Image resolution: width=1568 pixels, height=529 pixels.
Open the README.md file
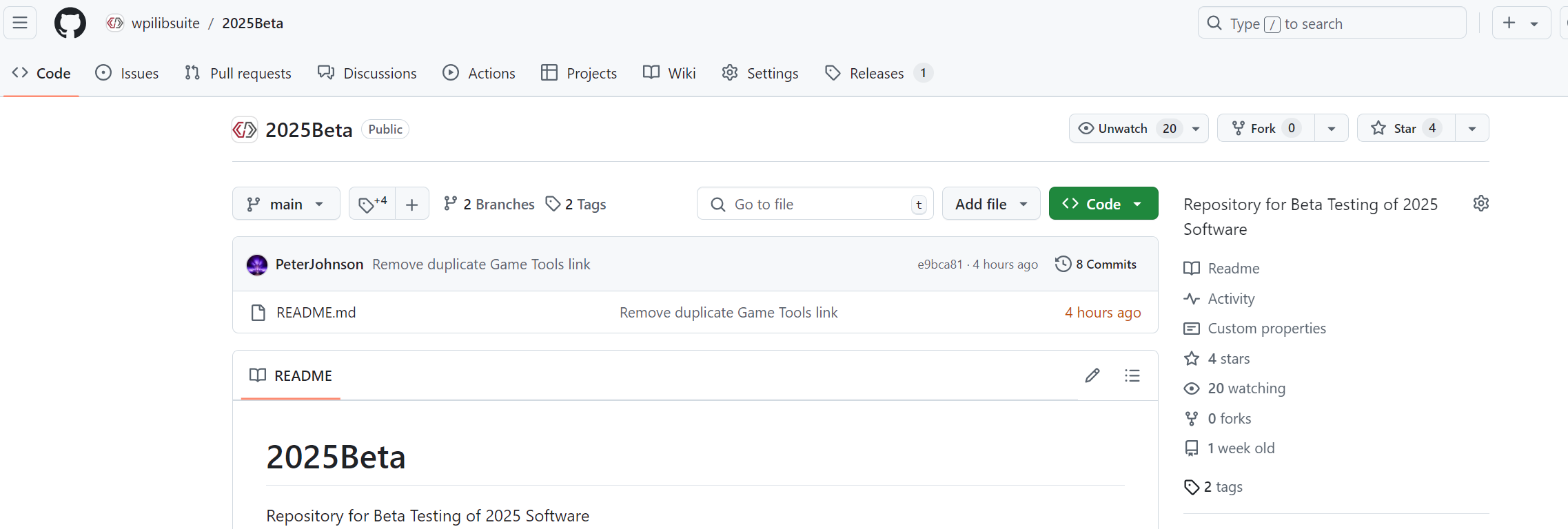(316, 313)
